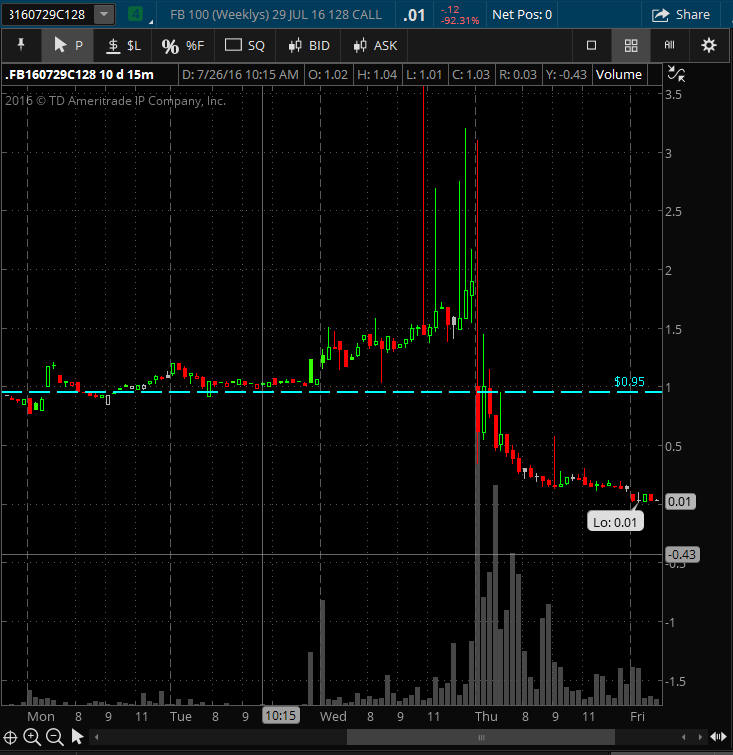733x755 pixels.
Task: Toggle the ASK candle display
Action: tap(372, 46)
